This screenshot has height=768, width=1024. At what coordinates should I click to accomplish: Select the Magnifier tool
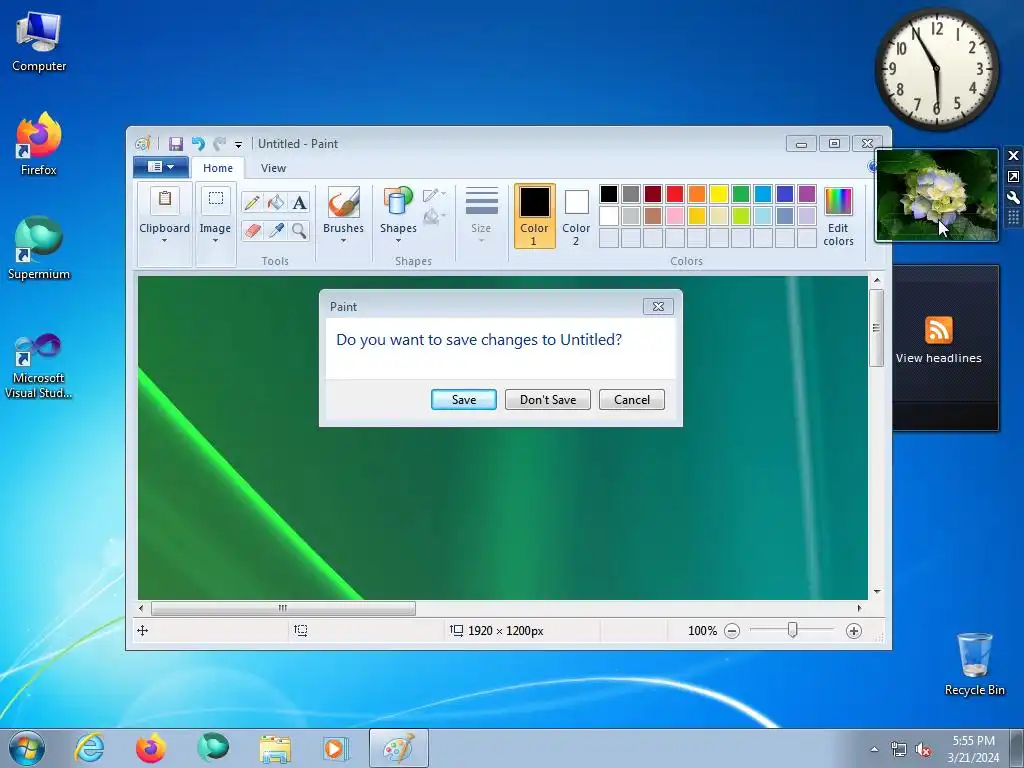pyautogui.click(x=299, y=231)
